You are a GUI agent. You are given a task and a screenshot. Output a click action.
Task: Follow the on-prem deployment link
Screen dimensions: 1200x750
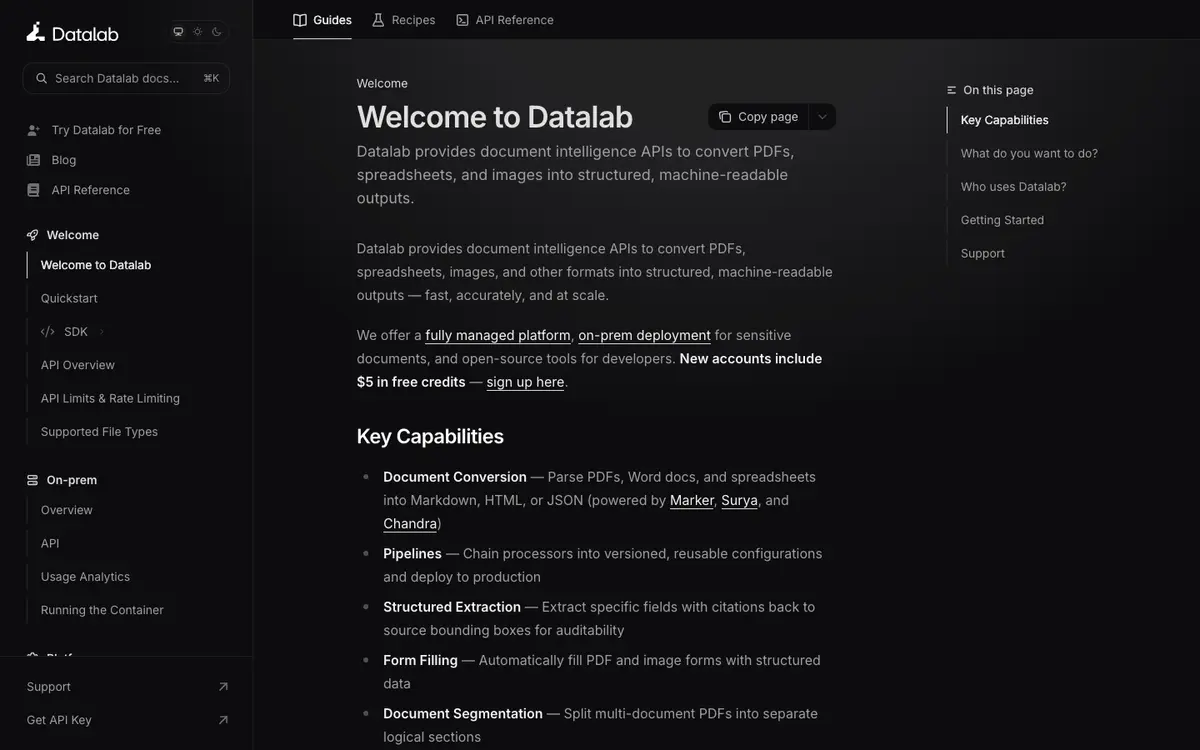coord(644,336)
